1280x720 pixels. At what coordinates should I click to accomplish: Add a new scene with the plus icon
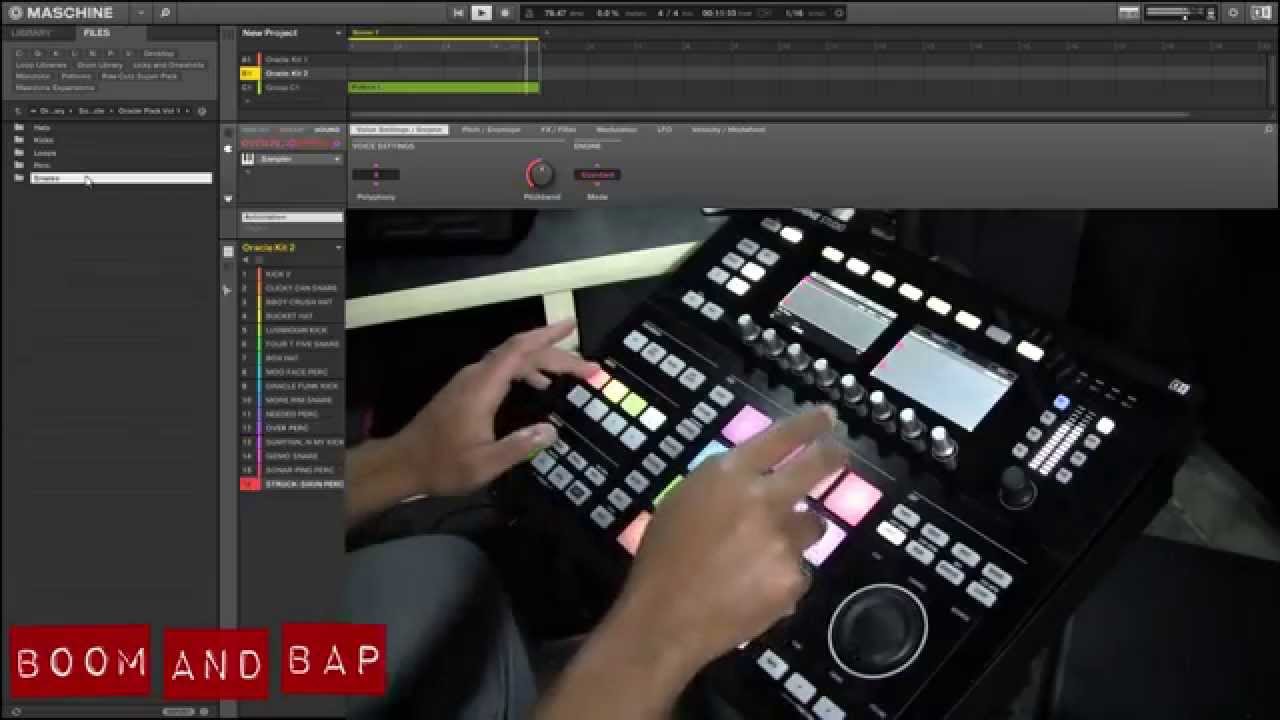546,33
